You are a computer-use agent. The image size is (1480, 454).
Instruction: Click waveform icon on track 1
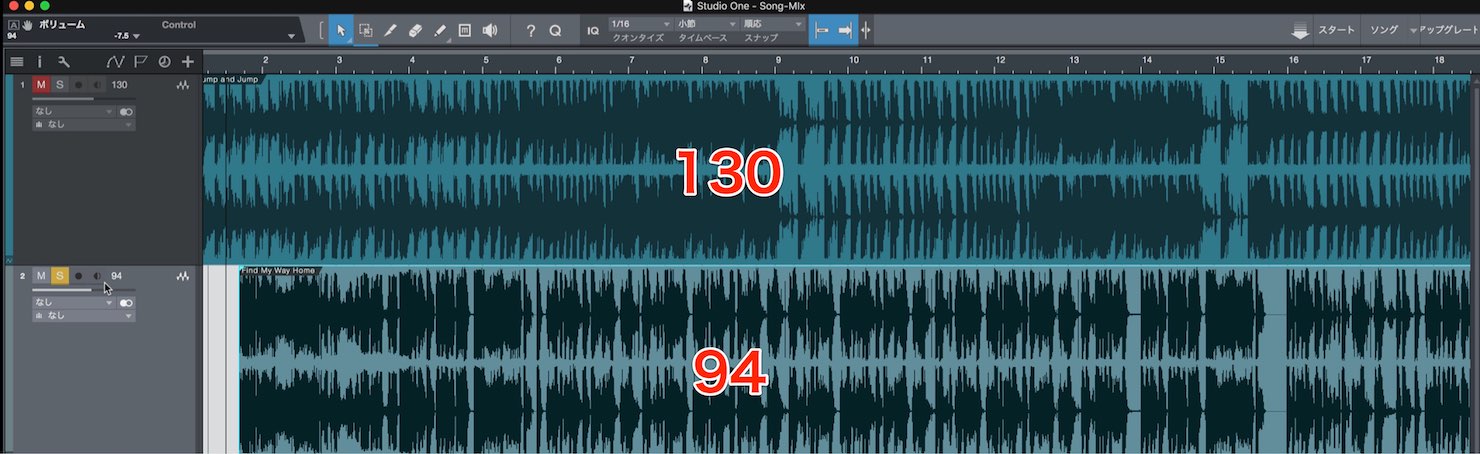(x=183, y=86)
